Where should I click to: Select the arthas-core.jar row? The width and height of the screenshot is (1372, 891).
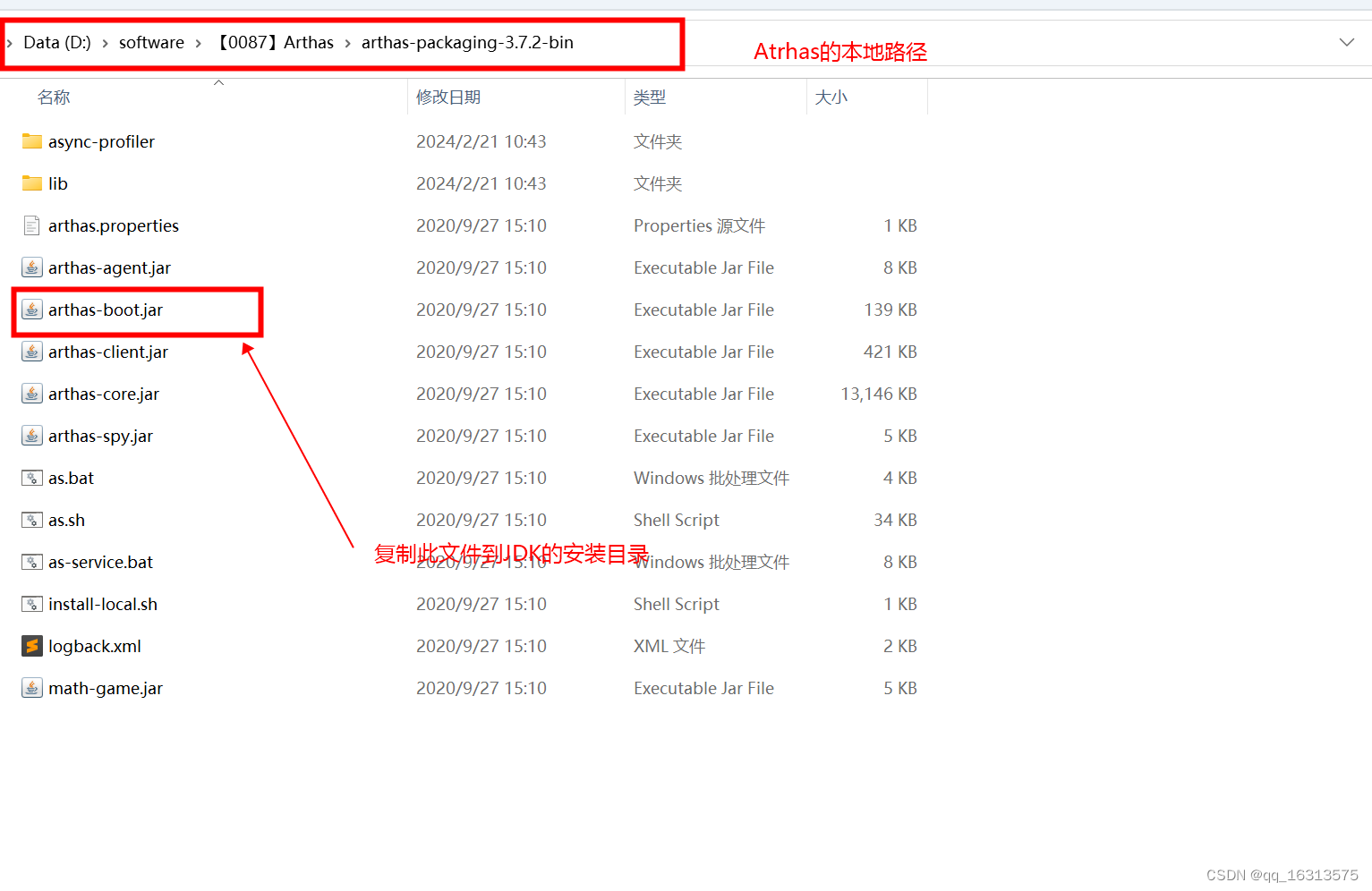pyautogui.click(x=104, y=393)
